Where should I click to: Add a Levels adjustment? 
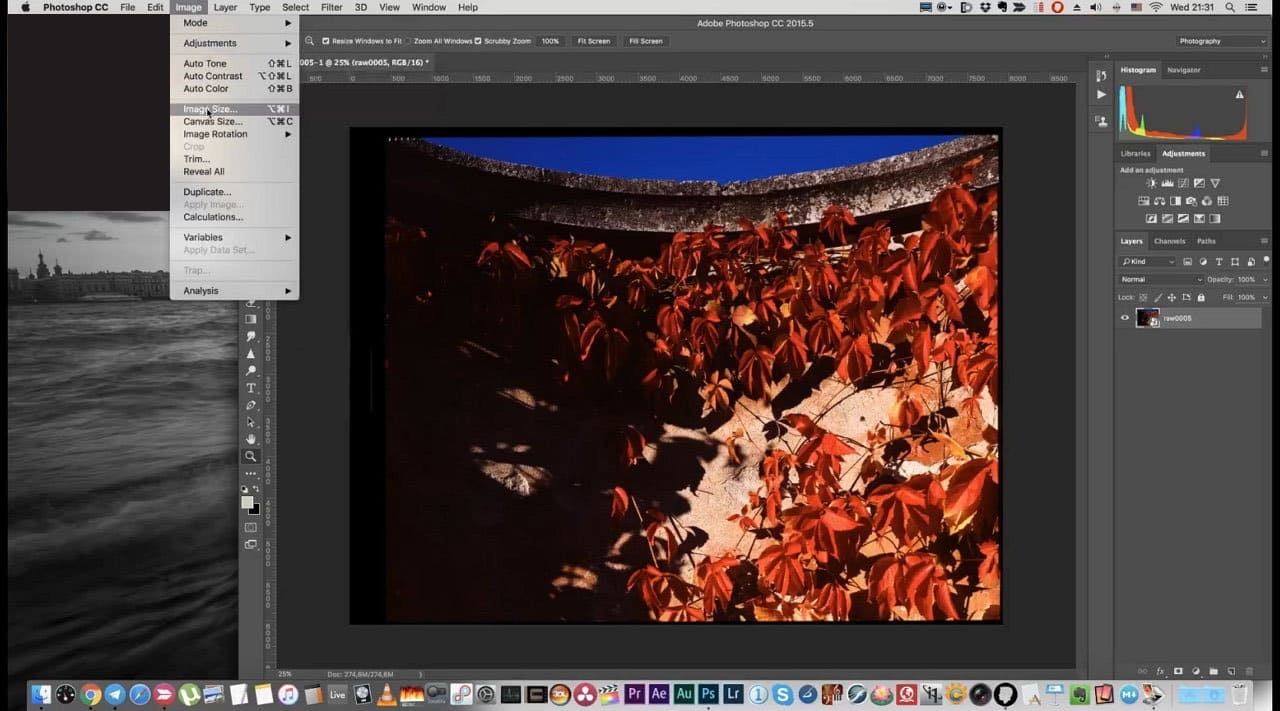tap(1167, 183)
